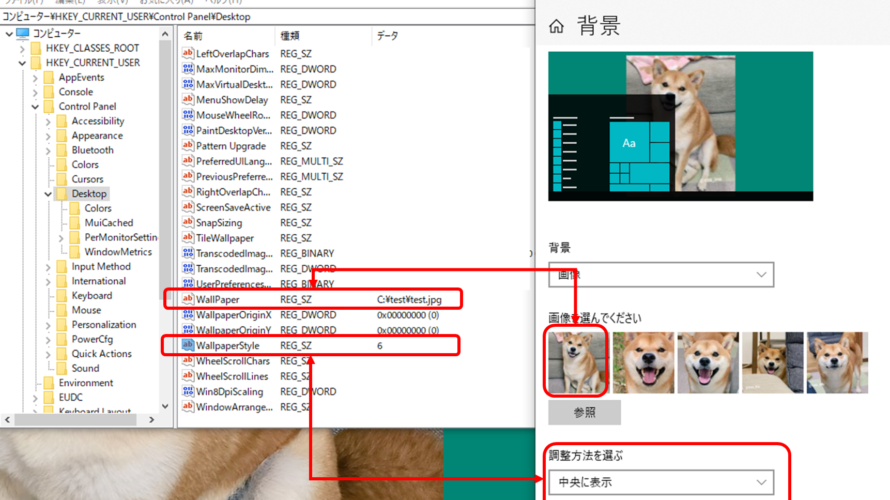
Task: Open the 調整方法を選ぶ fit dropdown
Action: click(661, 482)
